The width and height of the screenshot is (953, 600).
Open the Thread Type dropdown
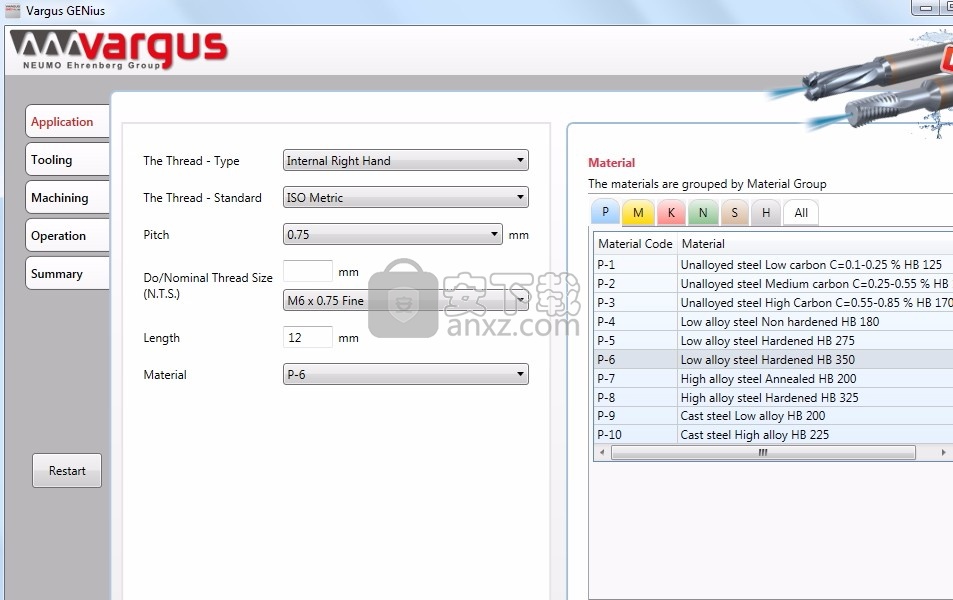pyautogui.click(x=405, y=160)
